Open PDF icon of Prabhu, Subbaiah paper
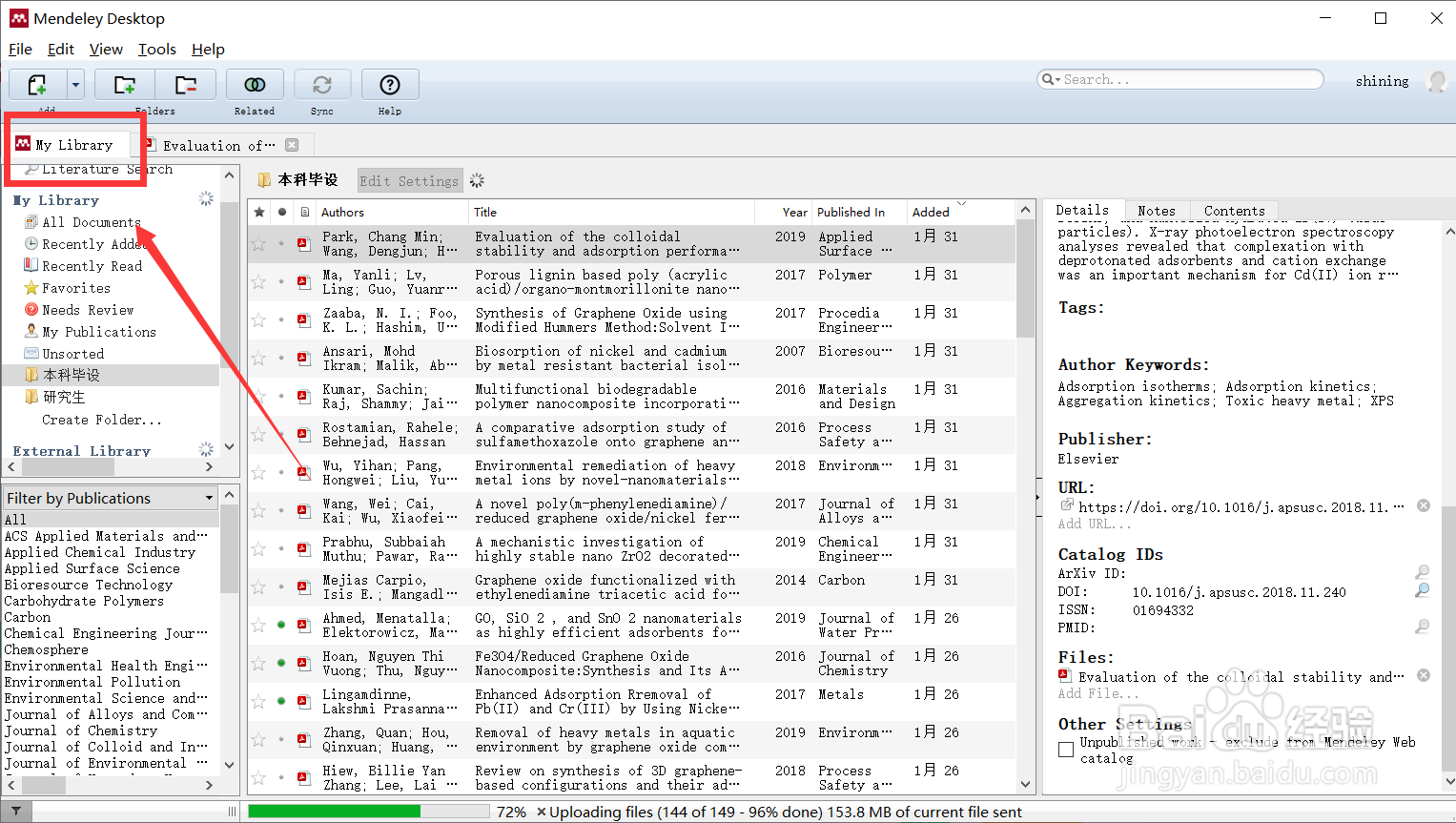This screenshot has width=1456, height=823. pyautogui.click(x=303, y=548)
